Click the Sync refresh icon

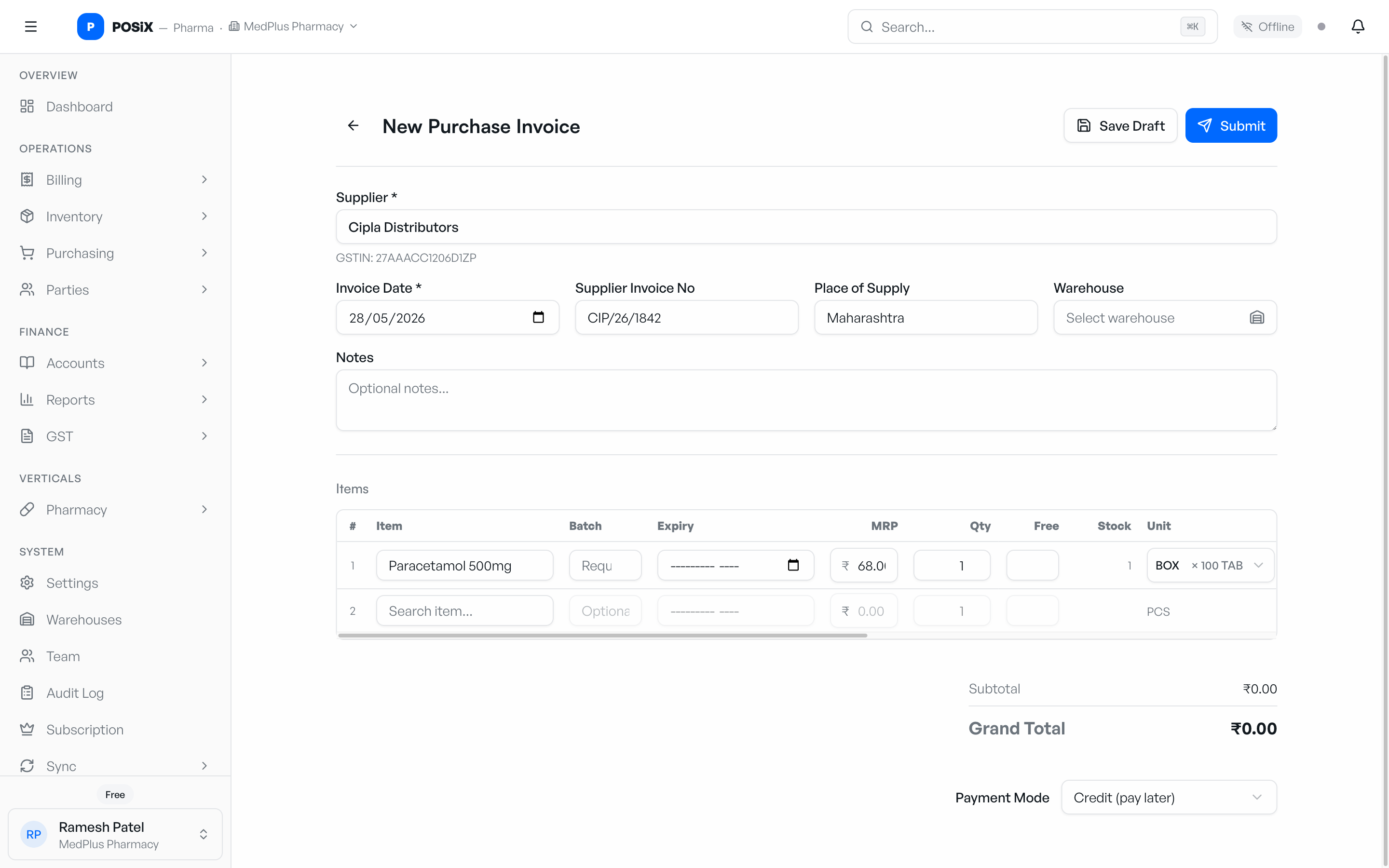click(27, 766)
